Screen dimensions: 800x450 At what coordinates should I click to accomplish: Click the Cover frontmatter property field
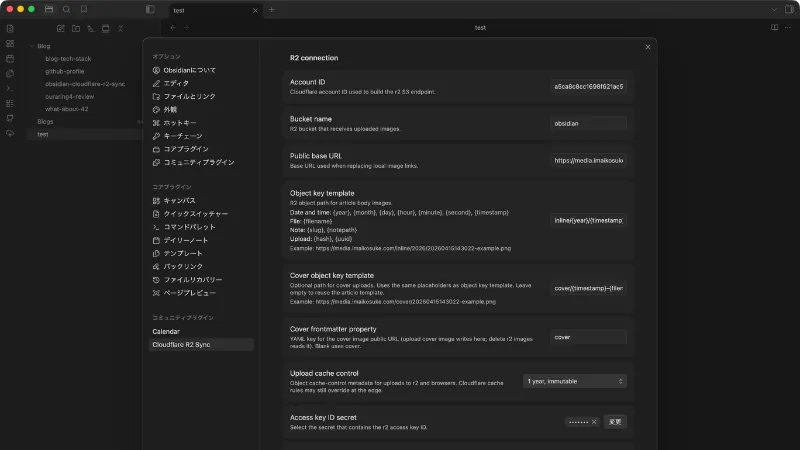pos(588,337)
